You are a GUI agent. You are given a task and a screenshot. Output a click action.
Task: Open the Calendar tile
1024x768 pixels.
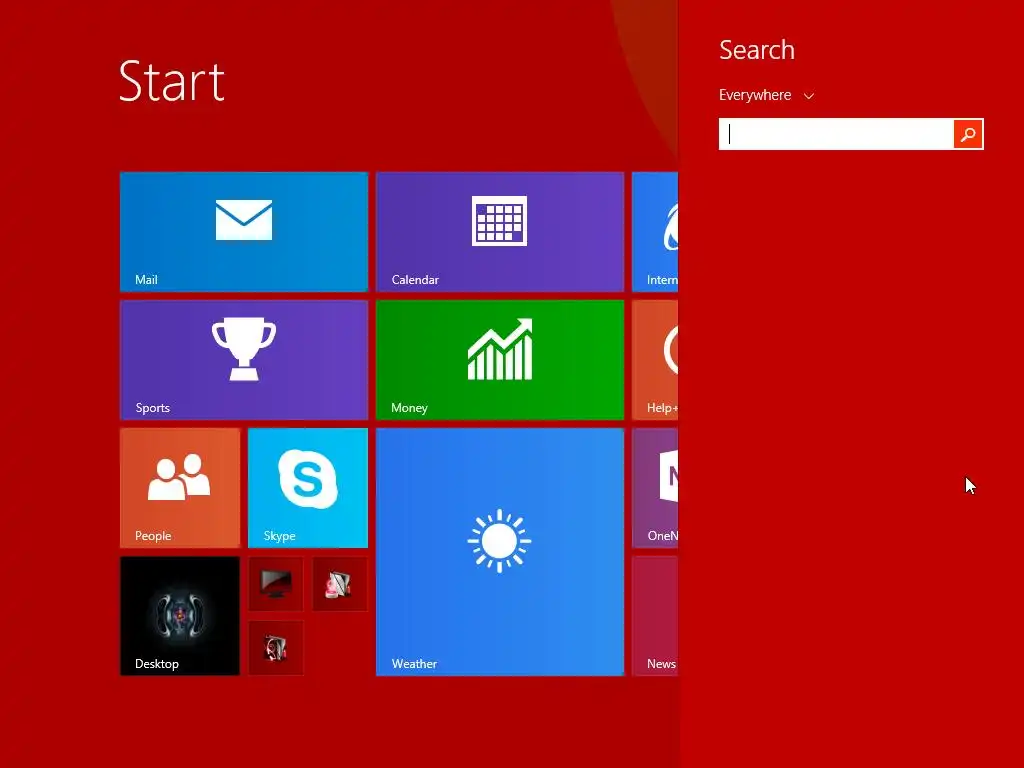500,231
